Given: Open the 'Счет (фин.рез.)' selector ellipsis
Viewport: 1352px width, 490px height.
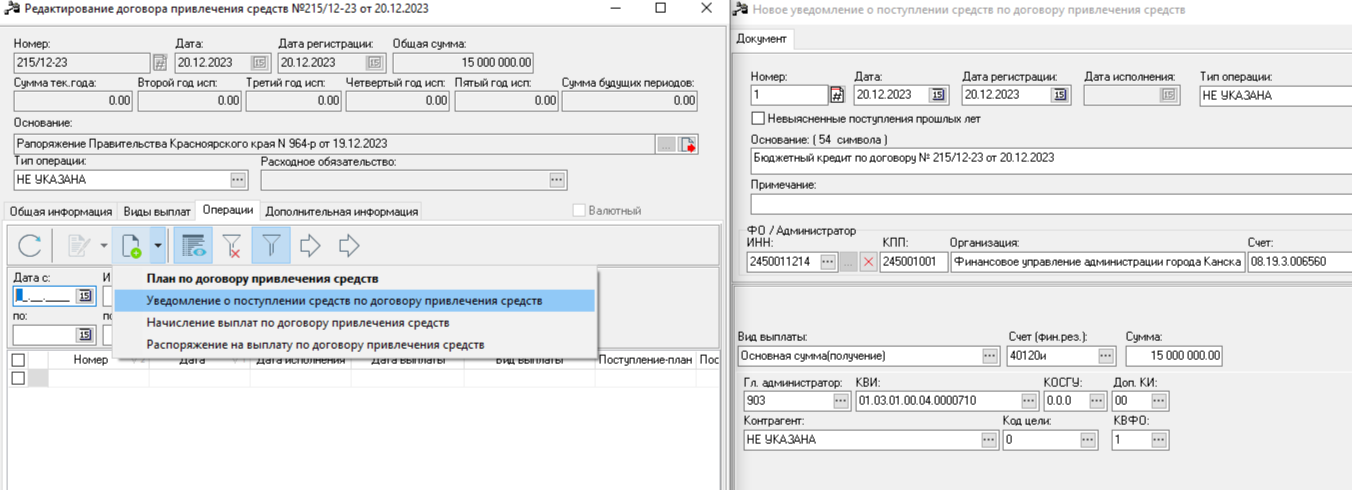Looking at the screenshot, I should tap(1106, 356).
